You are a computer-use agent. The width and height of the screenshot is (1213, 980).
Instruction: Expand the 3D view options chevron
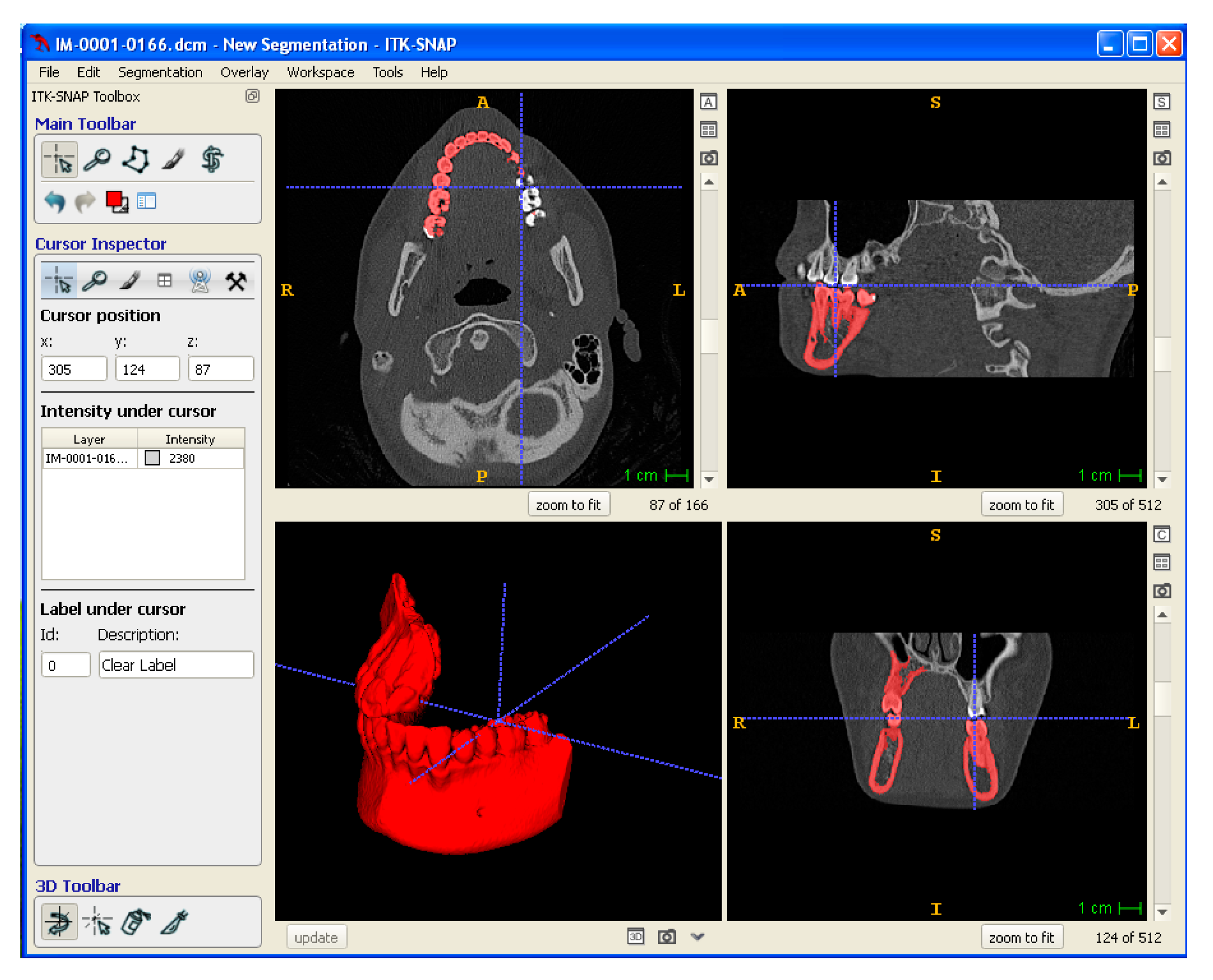click(x=698, y=937)
